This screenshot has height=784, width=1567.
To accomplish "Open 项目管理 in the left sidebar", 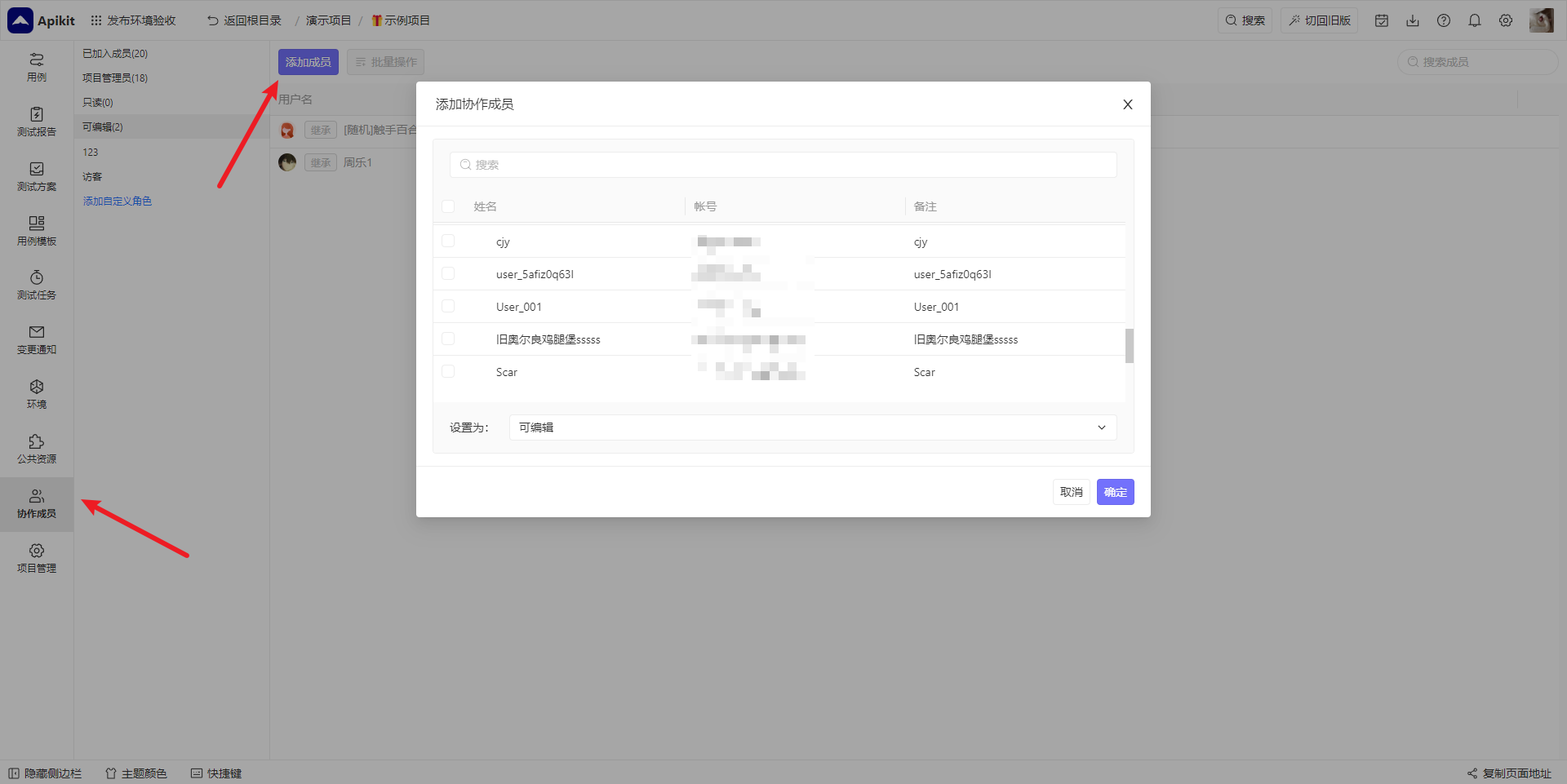I will click(37, 559).
